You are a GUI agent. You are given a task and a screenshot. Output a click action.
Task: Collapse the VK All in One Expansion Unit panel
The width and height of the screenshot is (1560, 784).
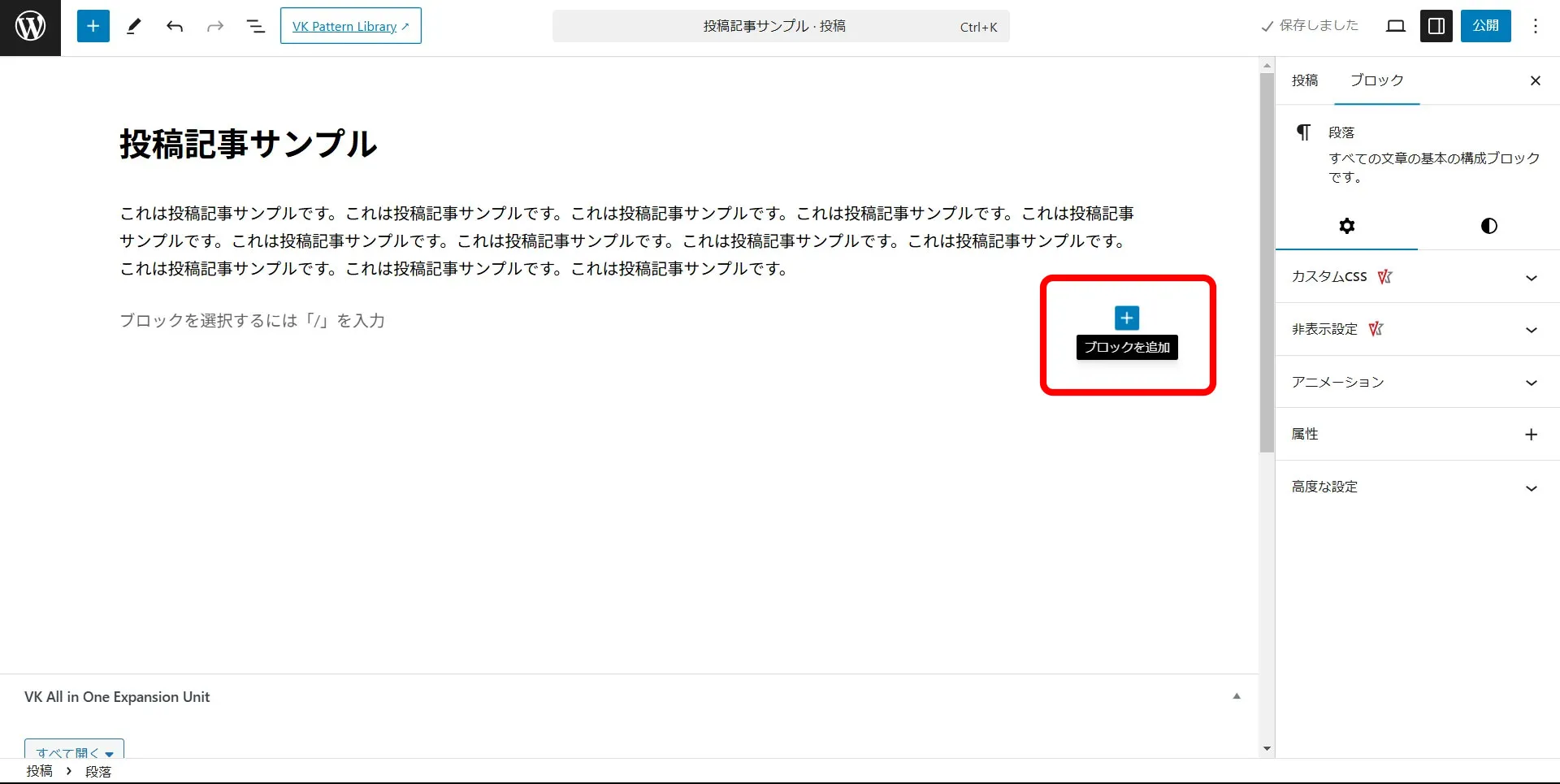(1236, 695)
